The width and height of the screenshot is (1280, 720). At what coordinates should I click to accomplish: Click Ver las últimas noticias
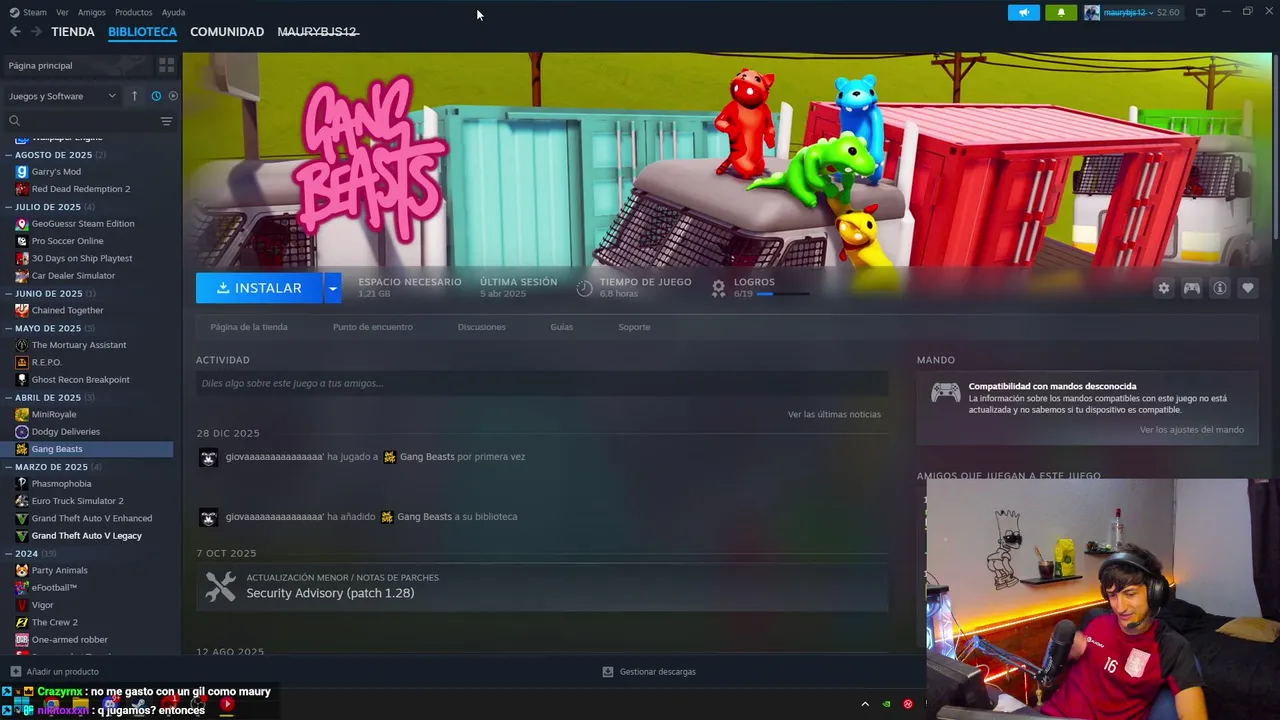tap(834, 414)
